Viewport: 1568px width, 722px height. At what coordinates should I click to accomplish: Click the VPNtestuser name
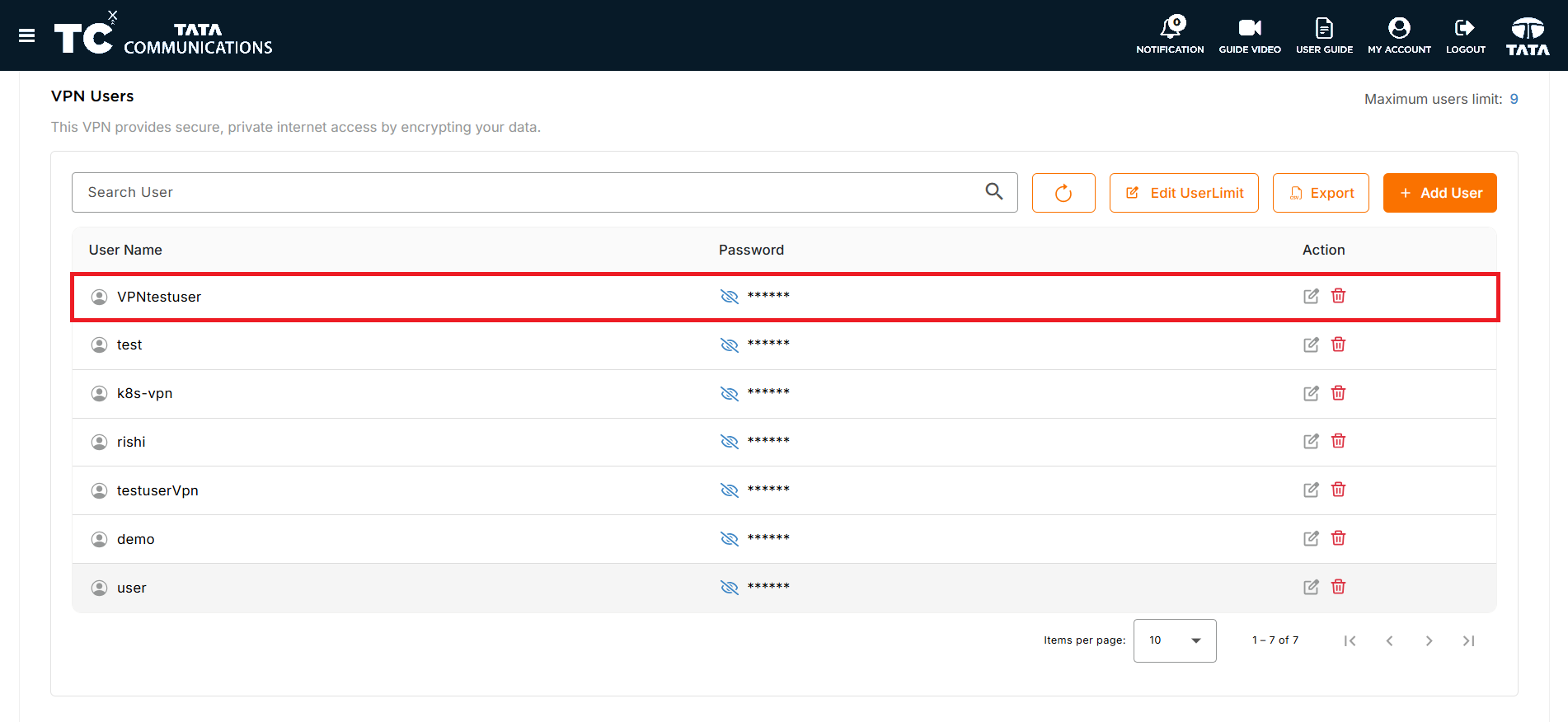pyautogui.click(x=159, y=297)
